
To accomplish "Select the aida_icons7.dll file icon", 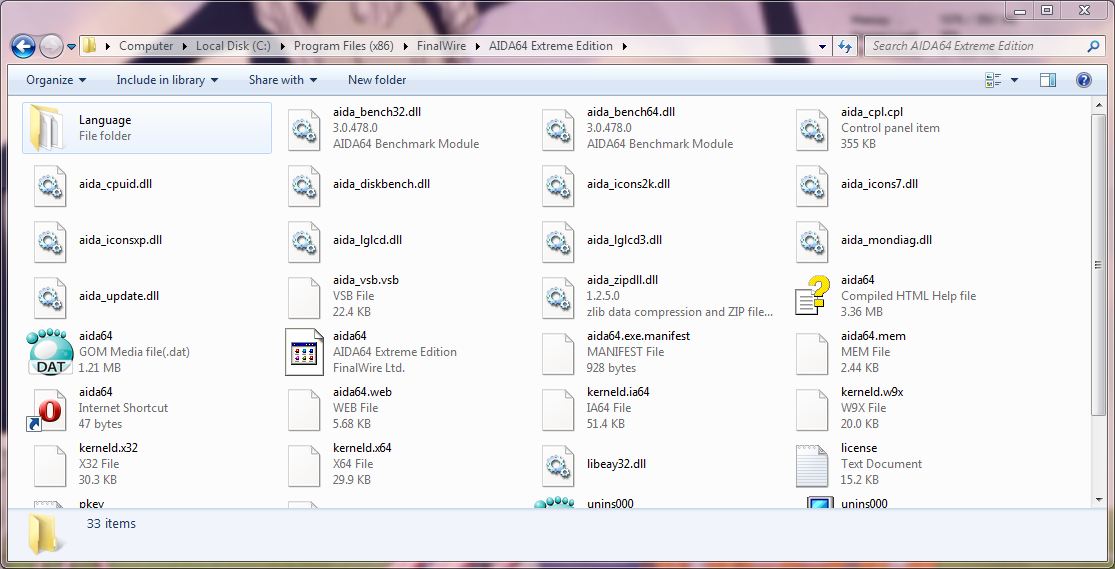I will click(x=812, y=186).
